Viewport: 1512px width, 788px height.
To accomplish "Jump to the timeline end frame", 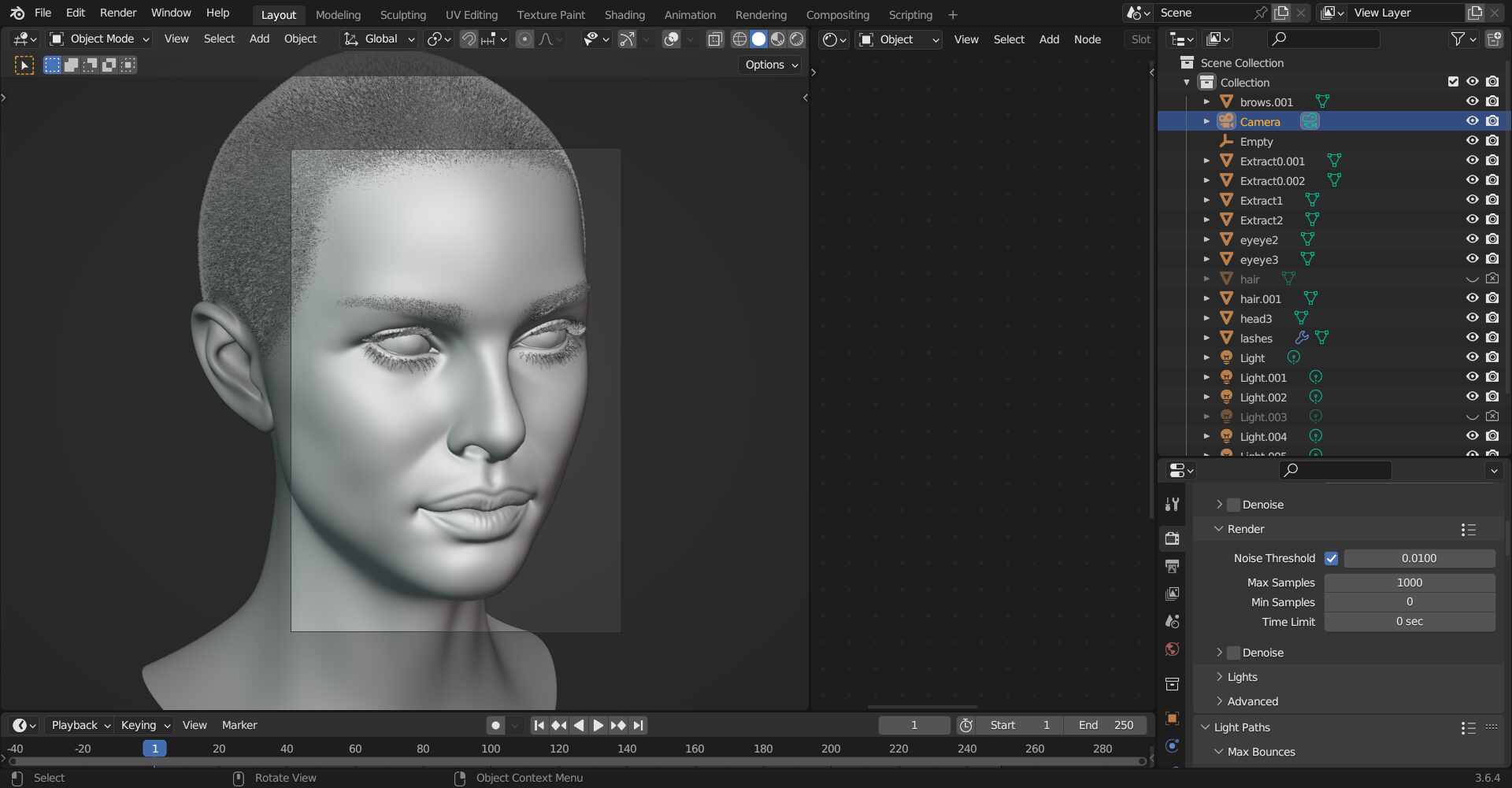I will click(639, 725).
